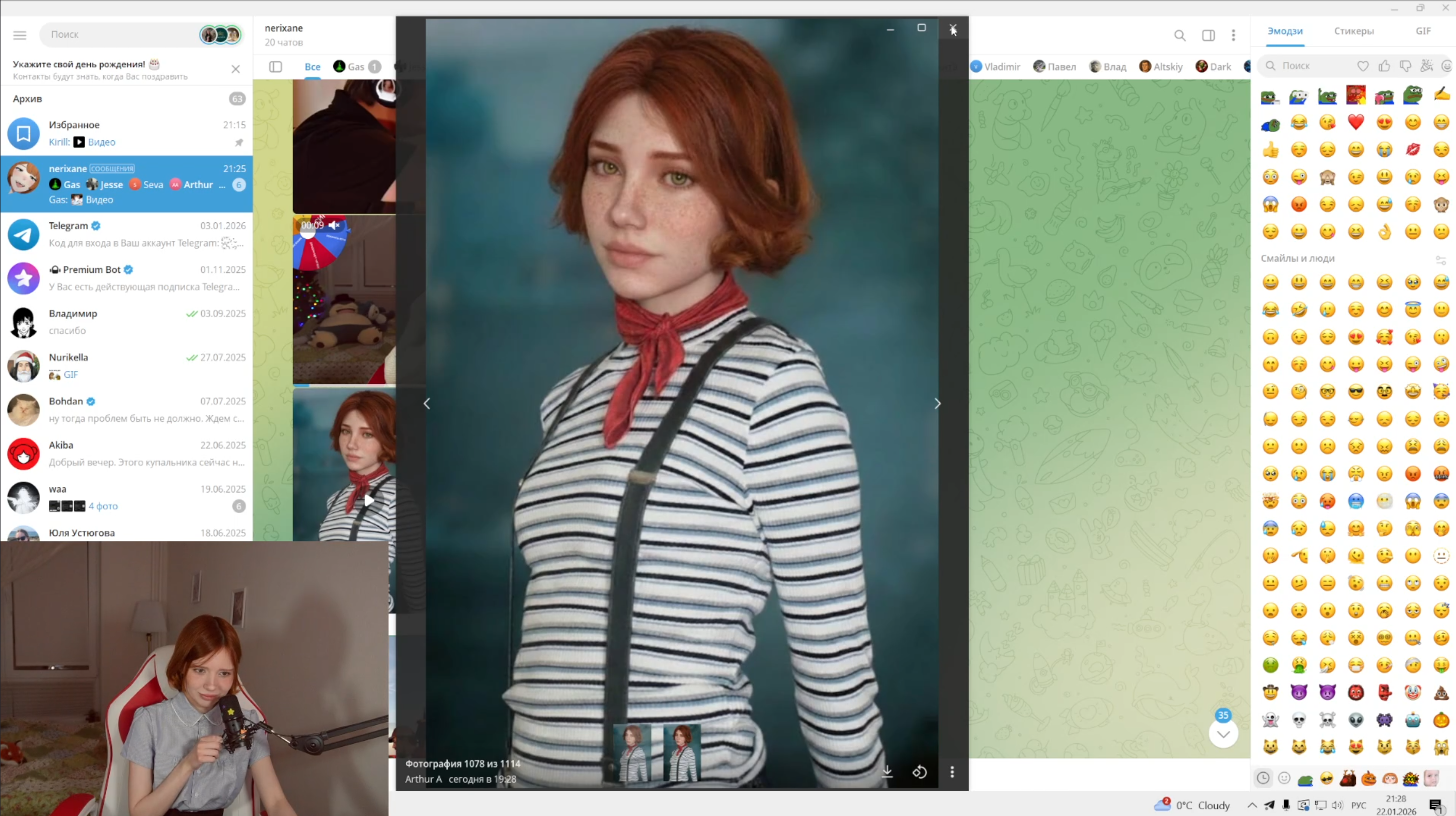Screen dimensions: 1456x816
Task: Toggle right side panel in header
Action: pyautogui.click(x=1208, y=36)
